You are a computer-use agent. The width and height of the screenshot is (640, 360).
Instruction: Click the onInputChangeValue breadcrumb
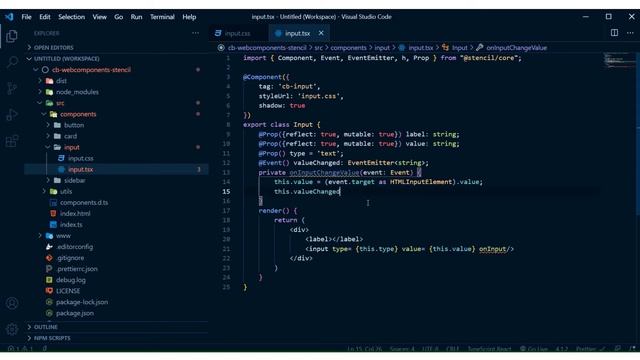tap(516, 48)
